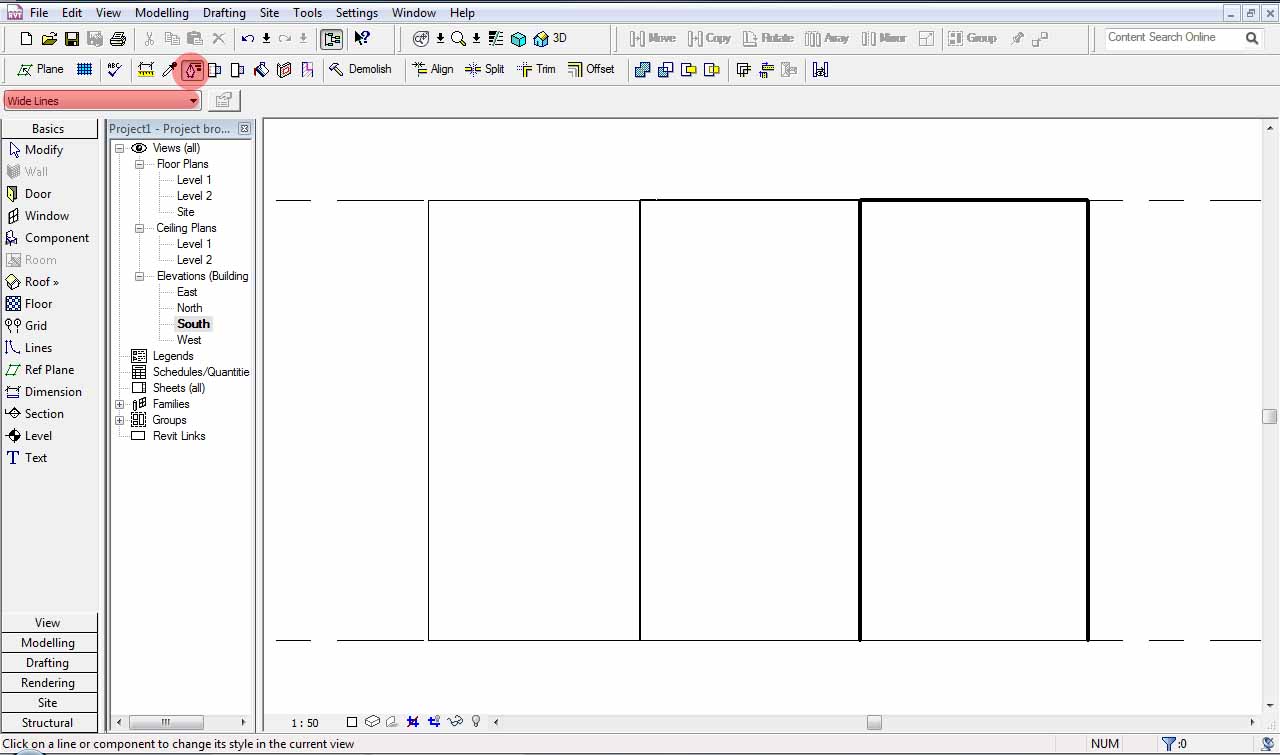Toggle the Project Browser button
Screen dimensions: 1280x755
331,39
